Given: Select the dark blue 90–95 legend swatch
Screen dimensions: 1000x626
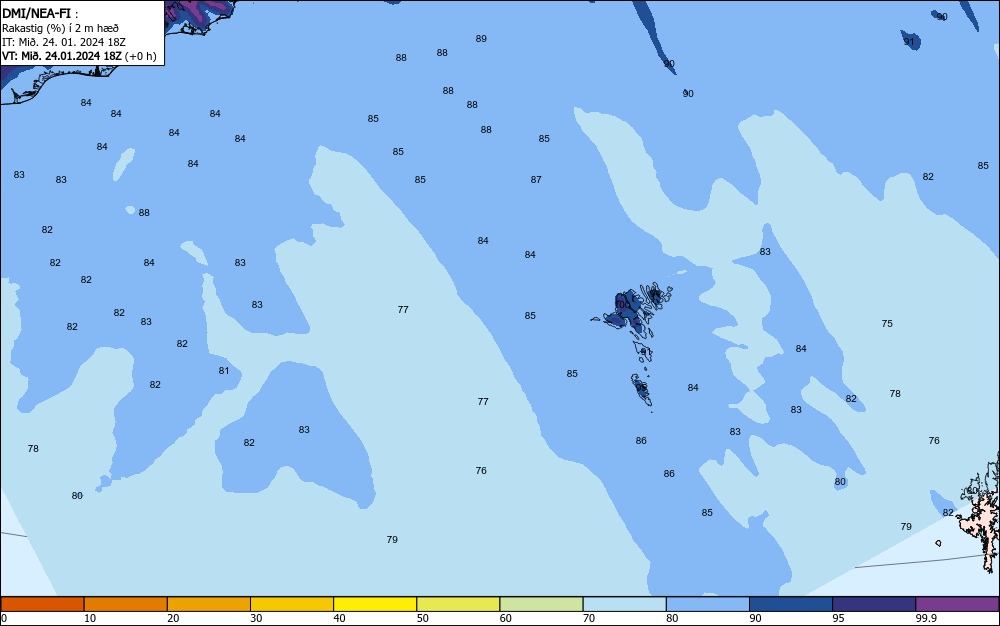Looking at the screenshot, I should (x=791, y=604).
